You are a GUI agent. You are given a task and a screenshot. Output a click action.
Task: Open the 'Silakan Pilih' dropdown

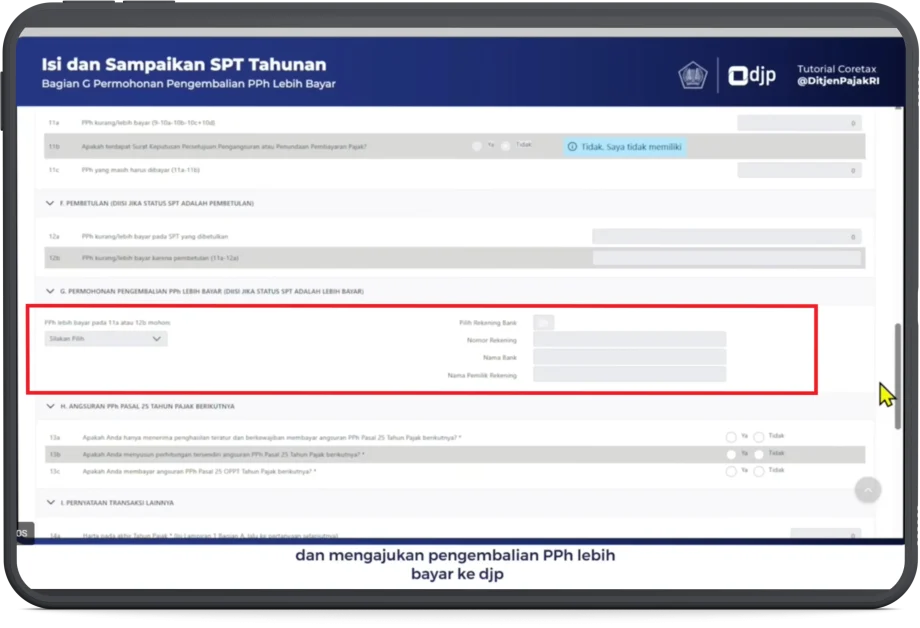[x=105, y=339]
